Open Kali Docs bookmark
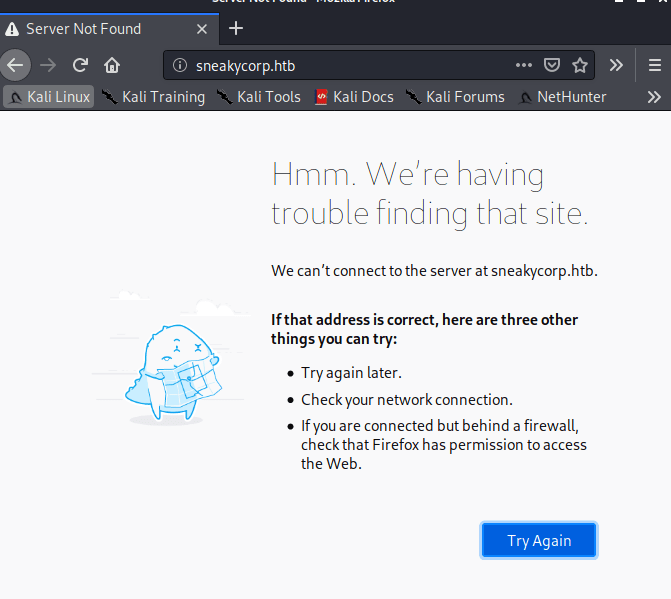 click(x=354, y=97)
